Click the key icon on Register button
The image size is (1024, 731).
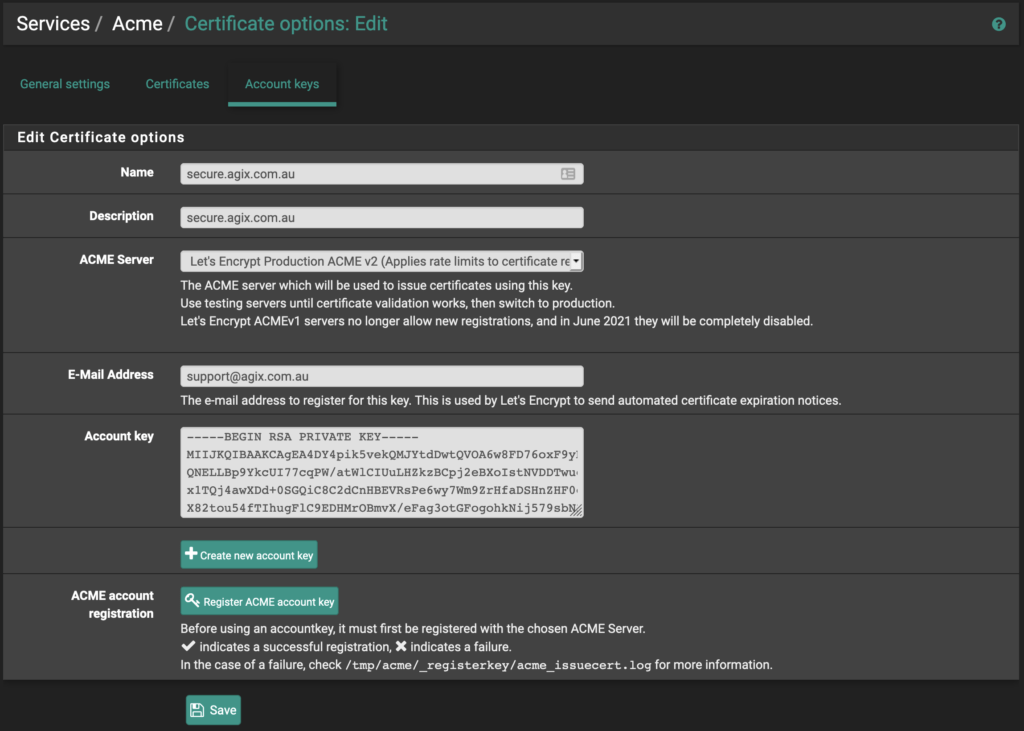tap(192, 601)
